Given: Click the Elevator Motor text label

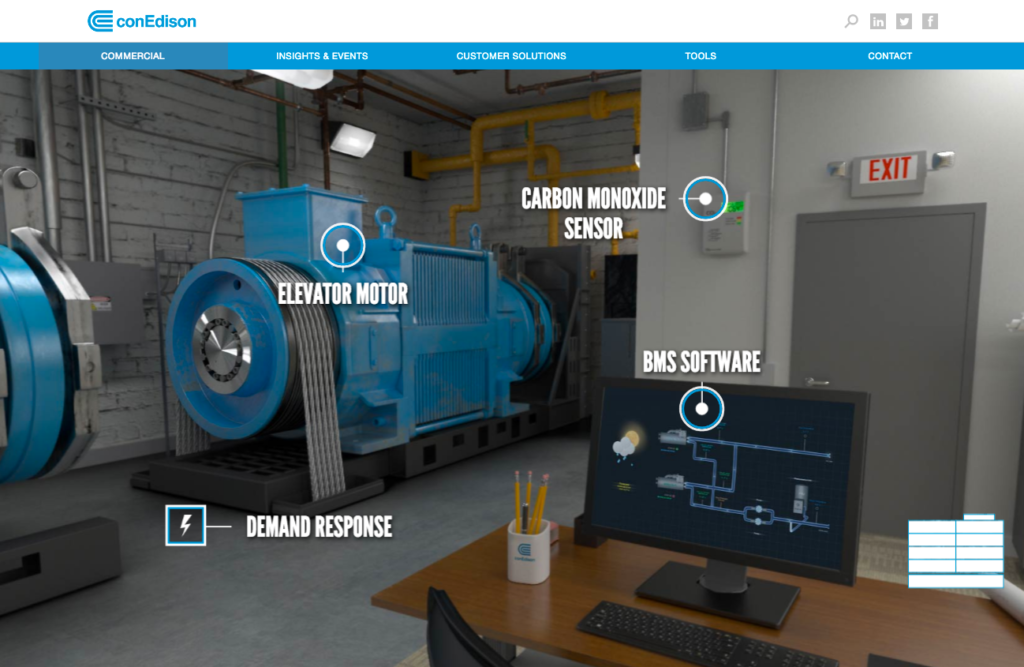Looking at the screenshot, I should click(x=343, y=293).
